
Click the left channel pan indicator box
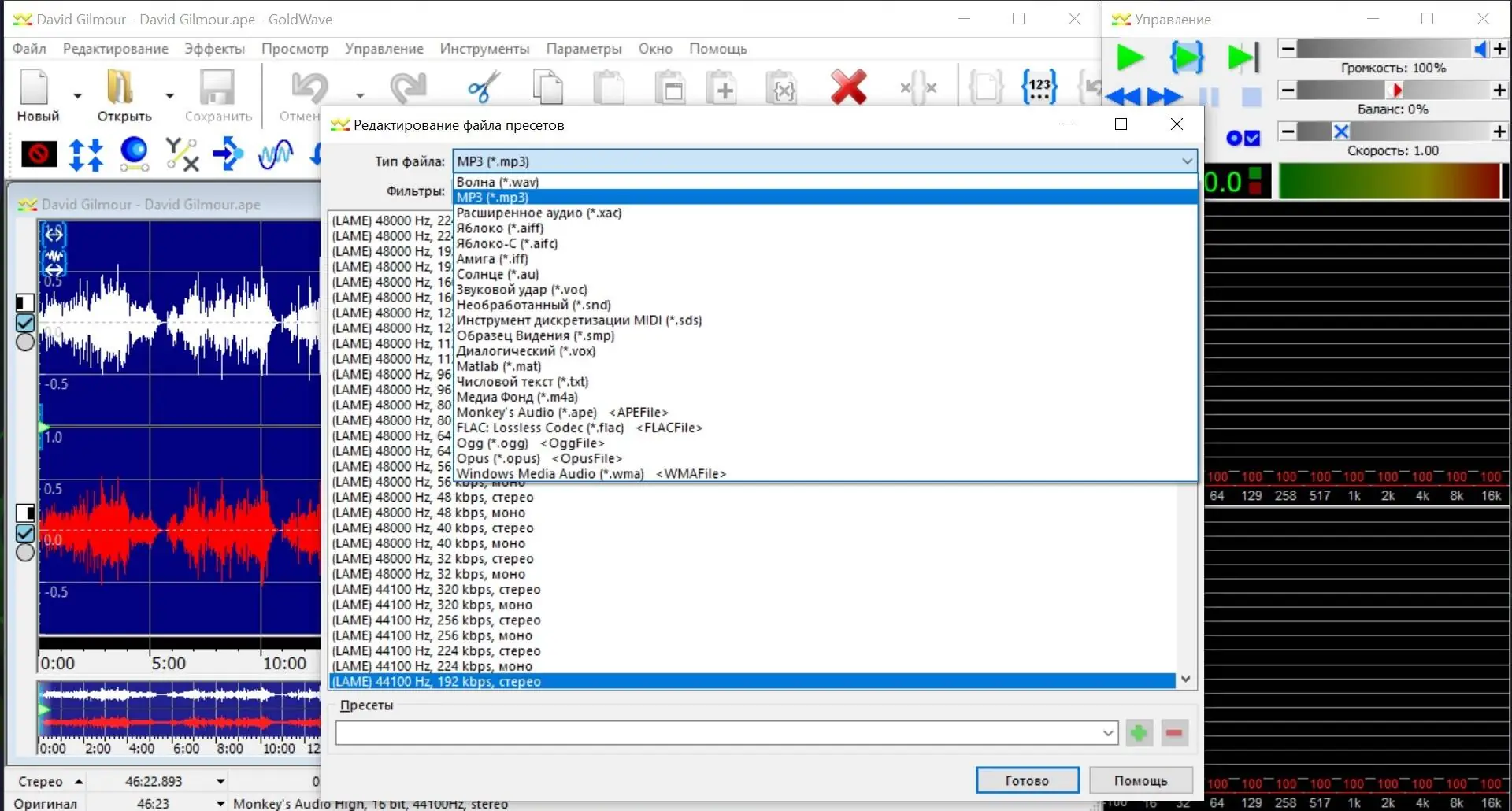click(x=25, y=302)
